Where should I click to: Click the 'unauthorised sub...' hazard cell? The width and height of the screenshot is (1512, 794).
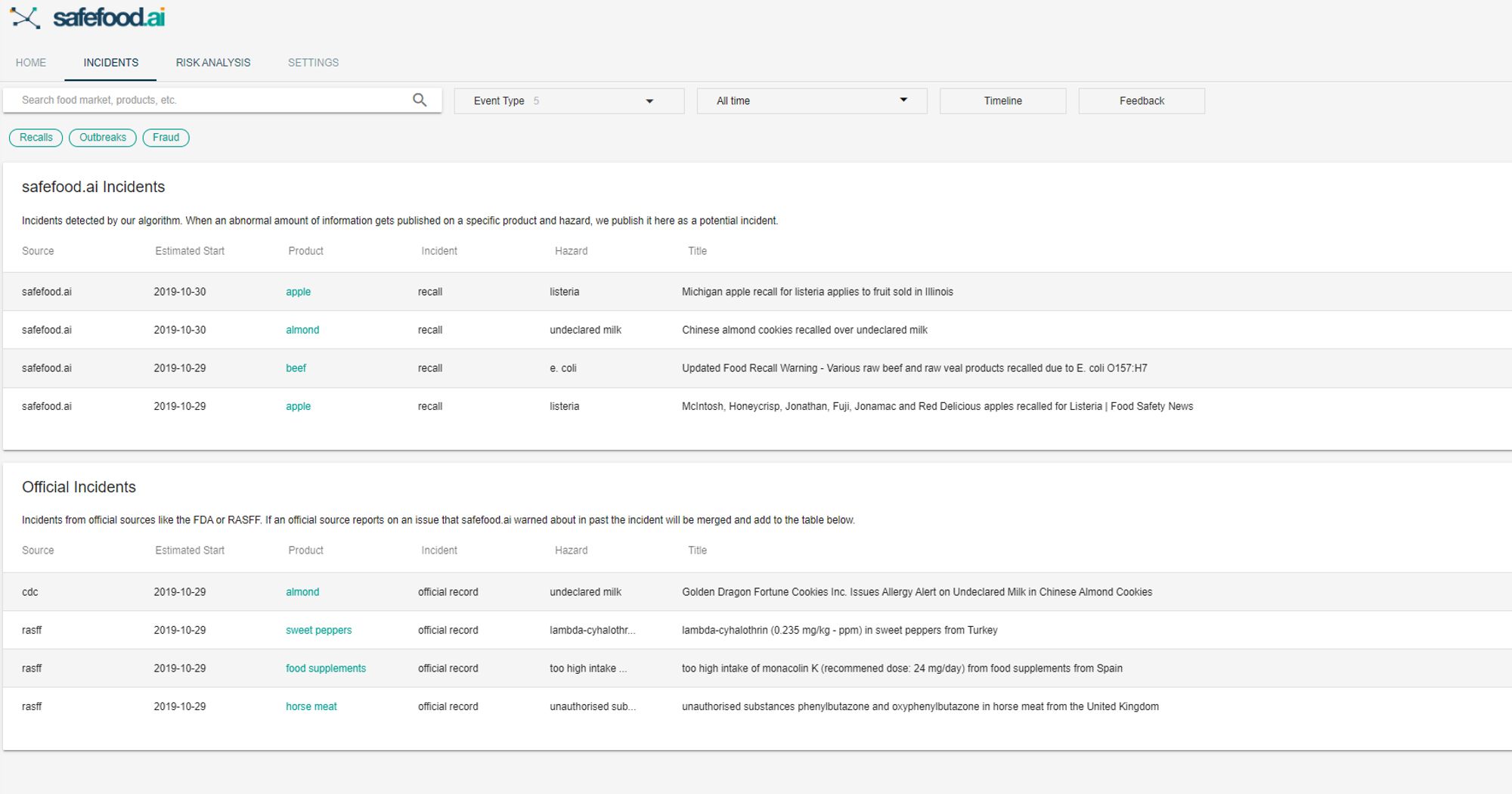[593, 706]
